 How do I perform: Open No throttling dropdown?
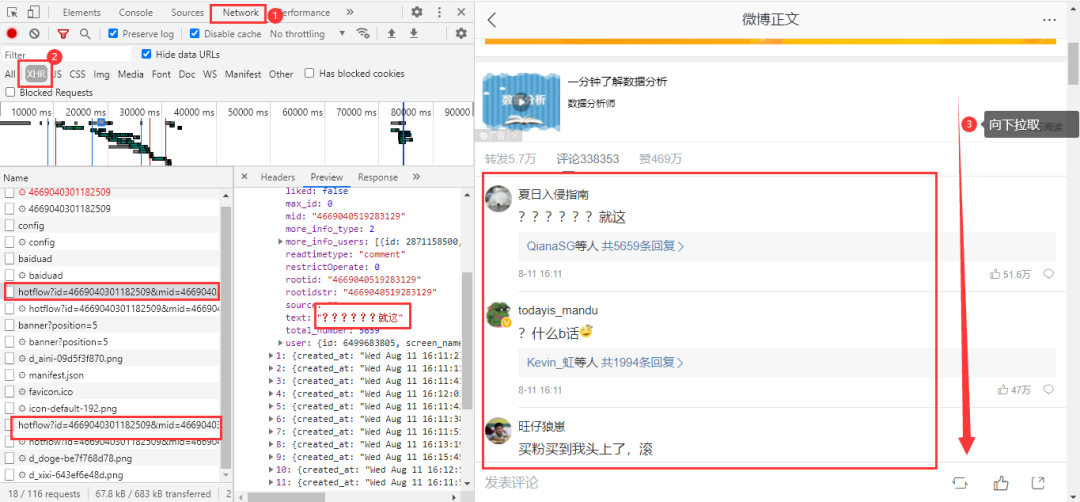pyautogui.click(x=307, y=33)
